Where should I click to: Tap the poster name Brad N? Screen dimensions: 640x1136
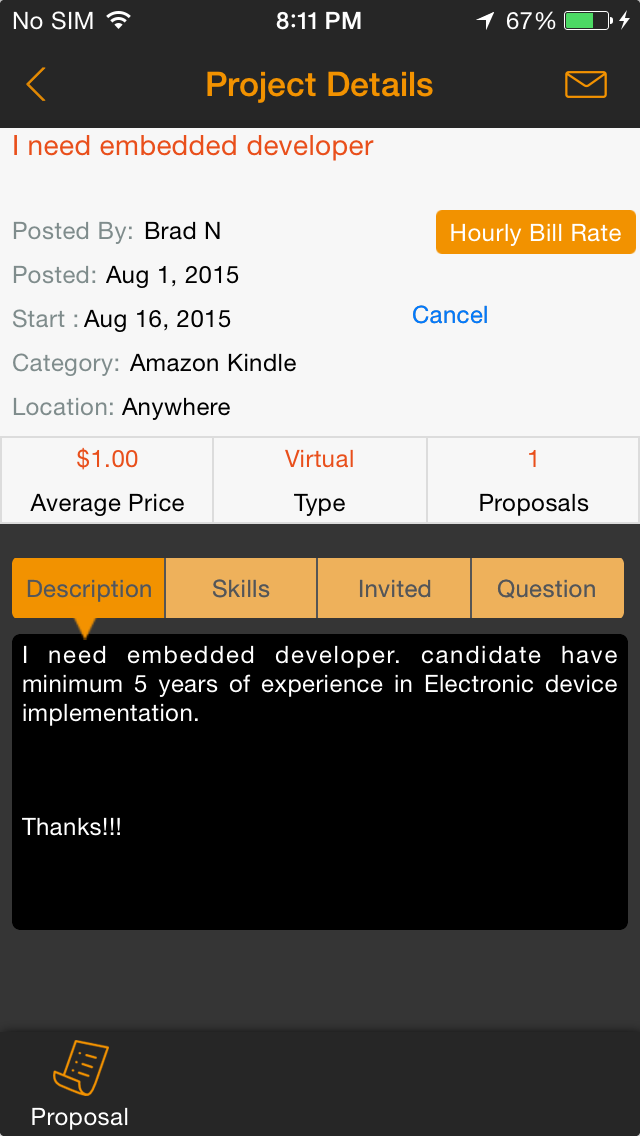[x=182, y=230]
